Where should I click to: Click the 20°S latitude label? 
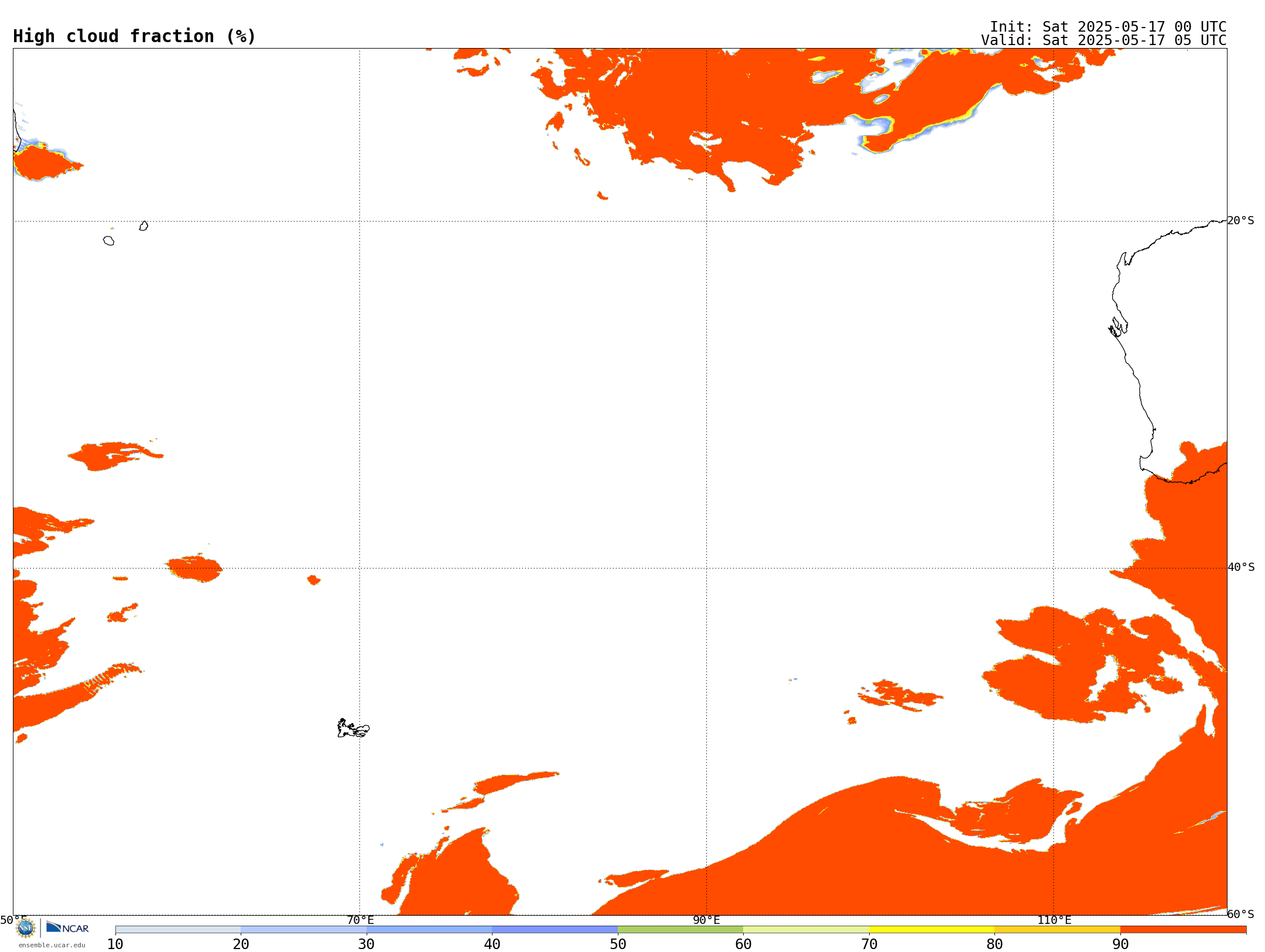coord(1241,221)
